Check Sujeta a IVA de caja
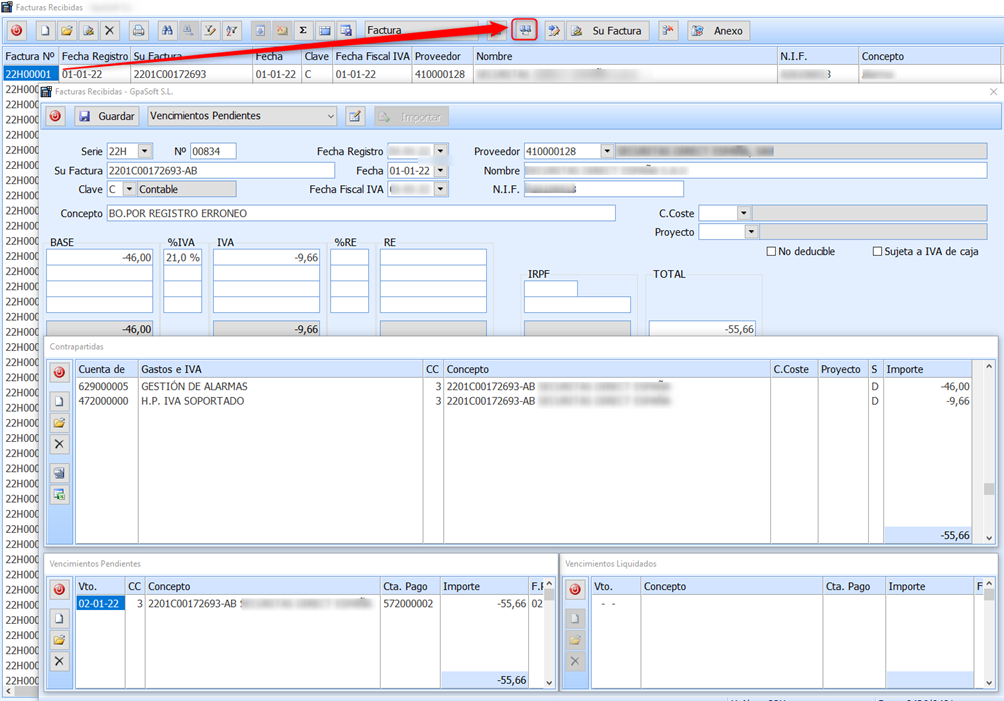1004x701 pixels. (878, 251)
